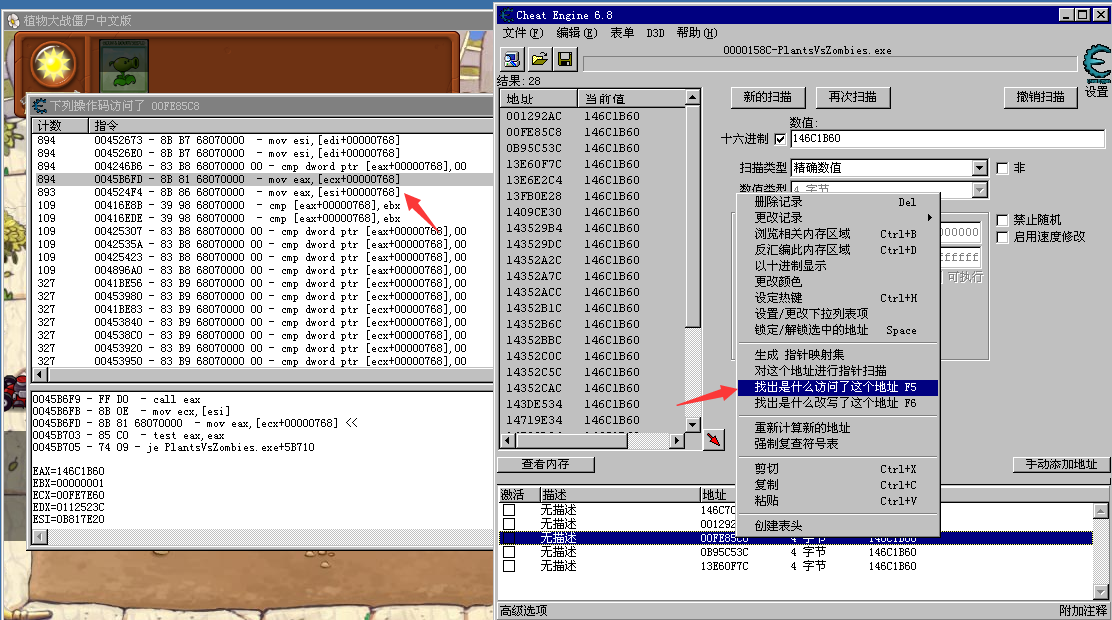The height and width of the screenshot is (620, 1112).
Task: Click the open file folder icon
Action: (539, 60)
